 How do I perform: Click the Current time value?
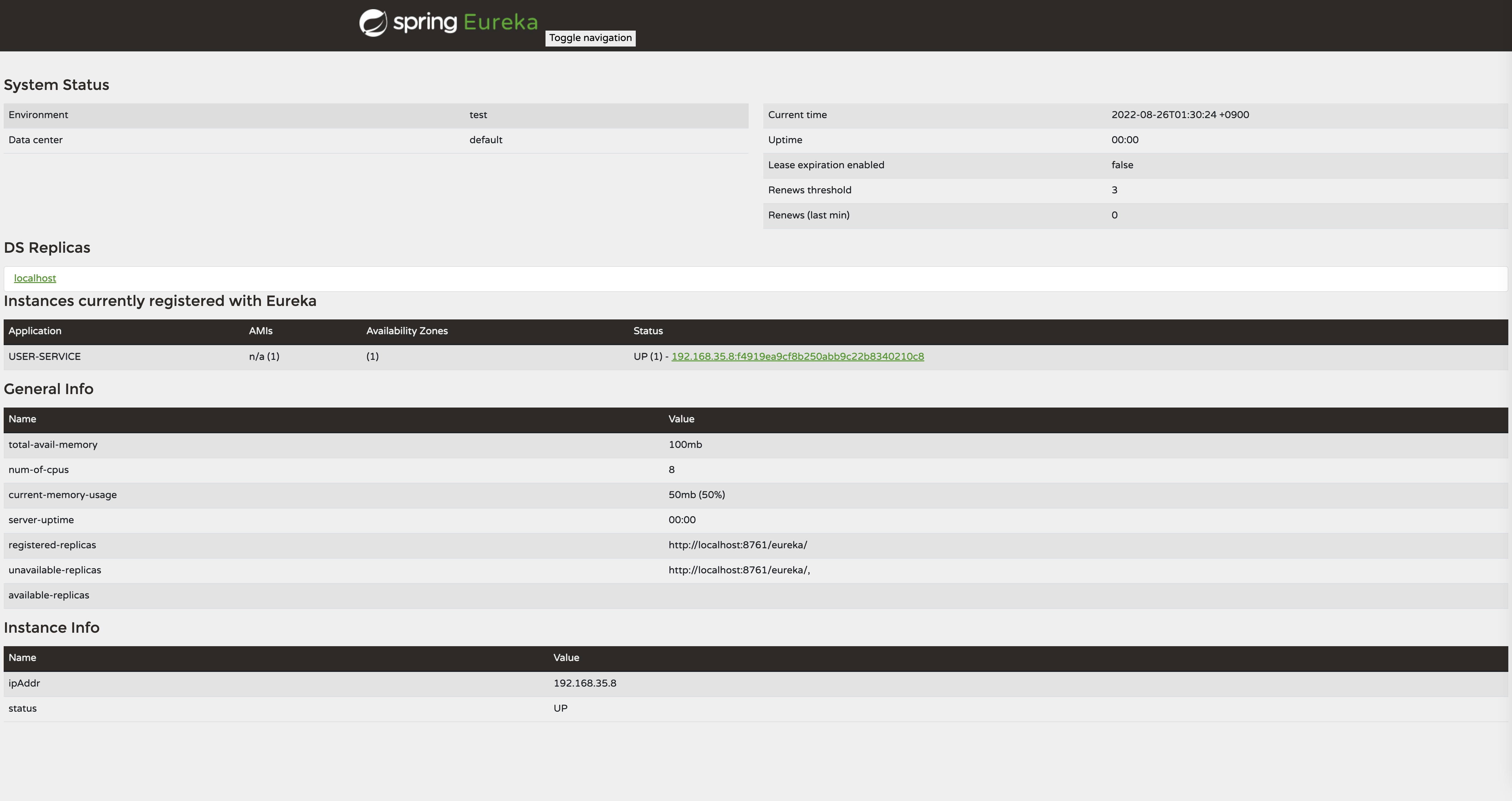(1180, 115)
